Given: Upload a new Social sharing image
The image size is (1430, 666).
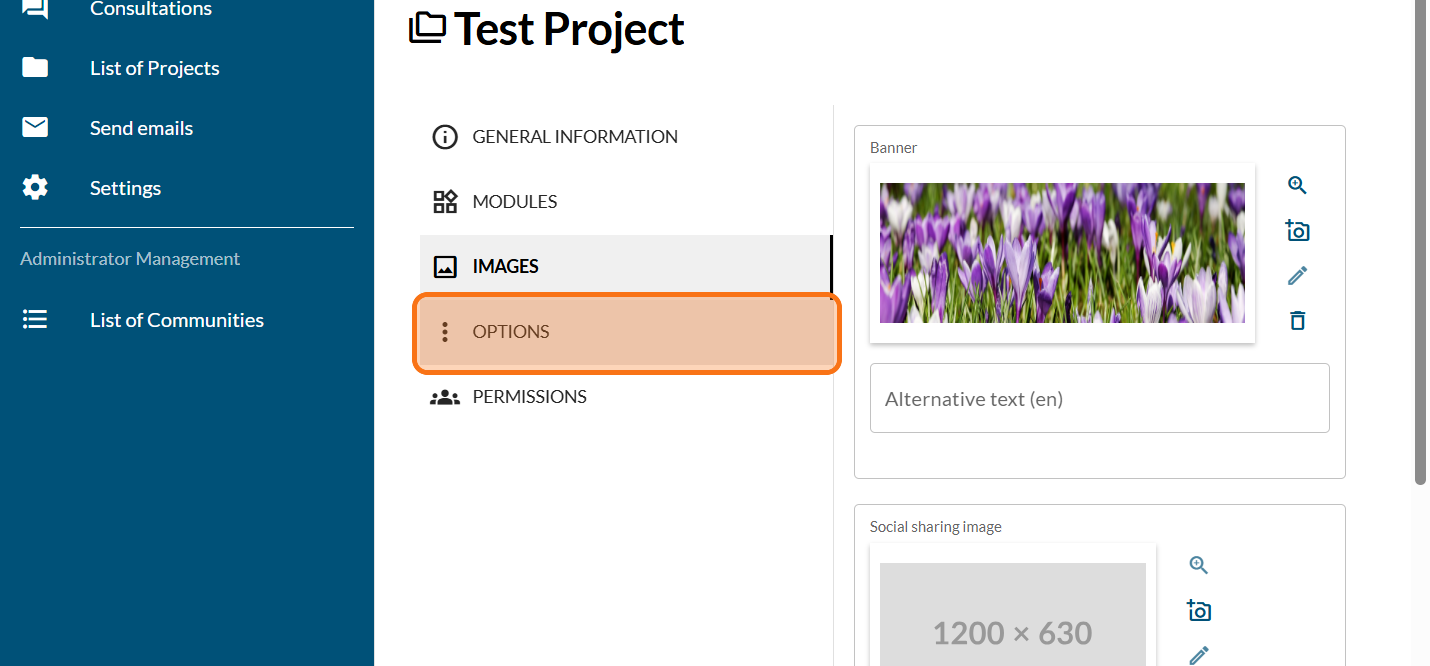Looking at the screenshot, I should click(x=1199, y=611).
